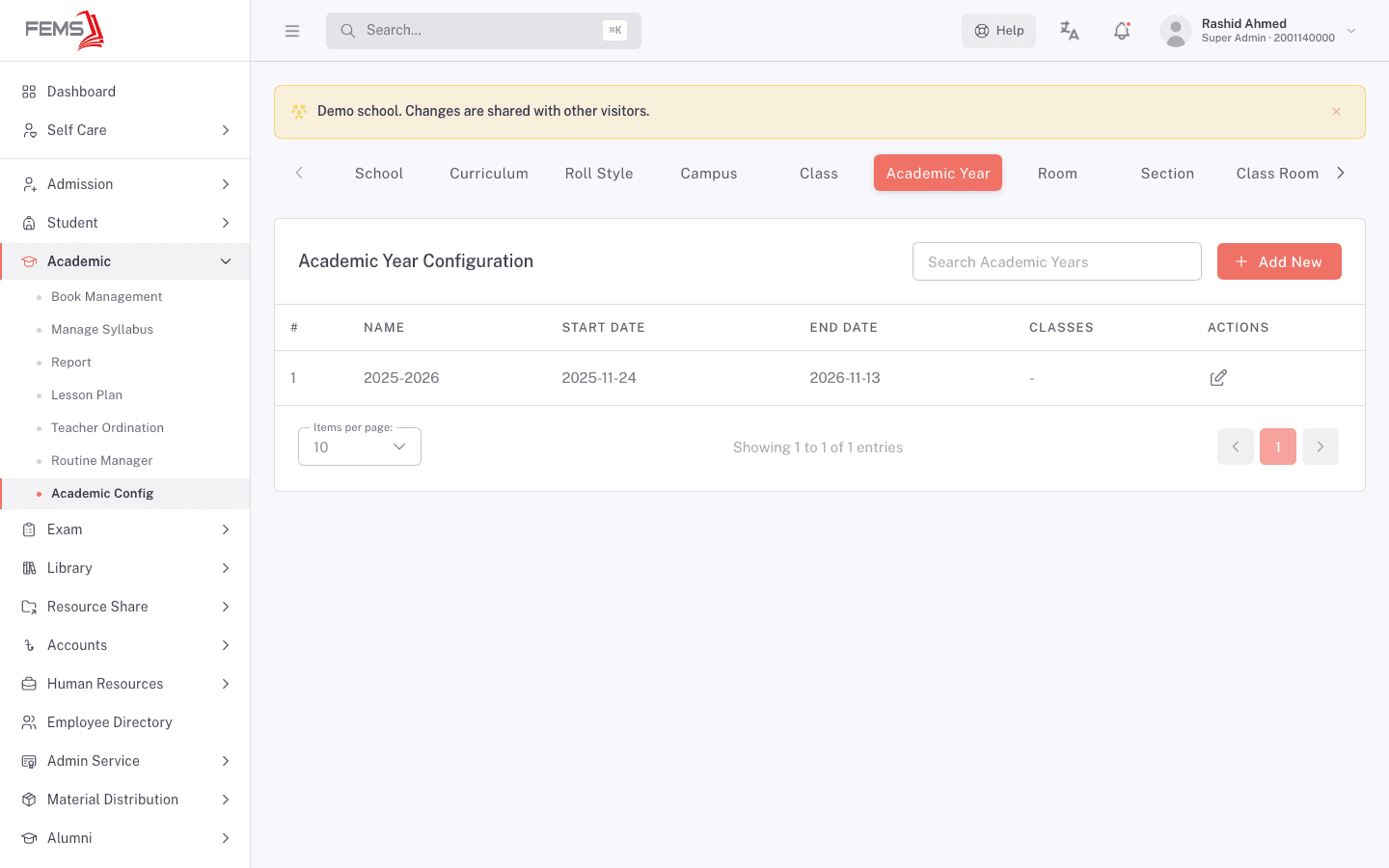Viewport: 1389px width, 868px height.
Task: Switch to the Curriculum tab
Action: tap(489, 174)
